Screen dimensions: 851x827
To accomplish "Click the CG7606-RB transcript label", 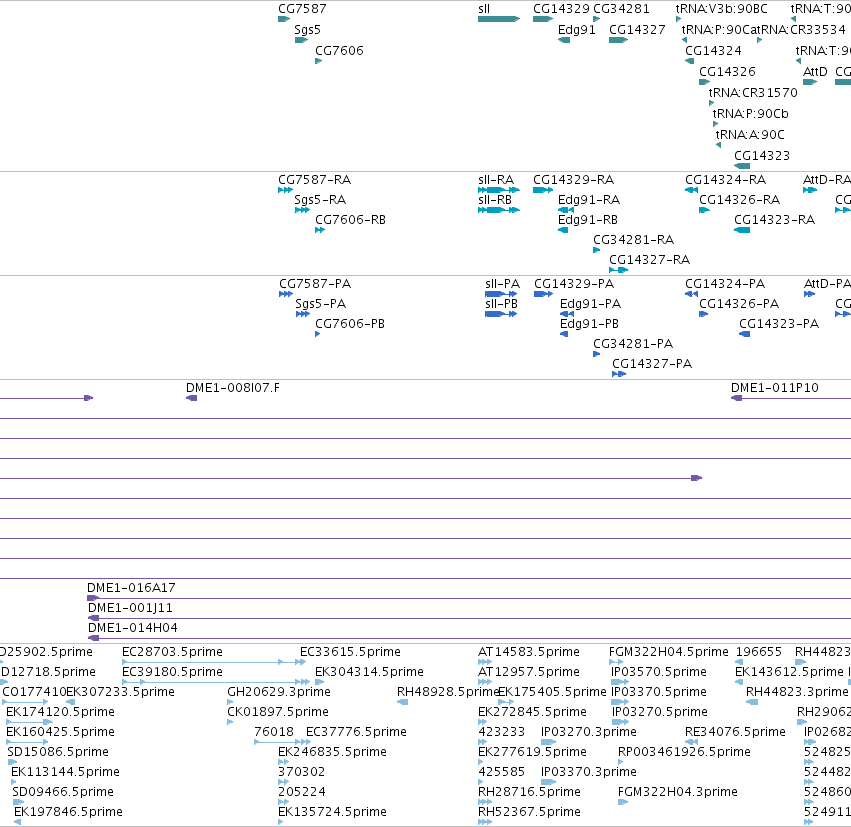I will pyautogui.click(x=350, y=220).
